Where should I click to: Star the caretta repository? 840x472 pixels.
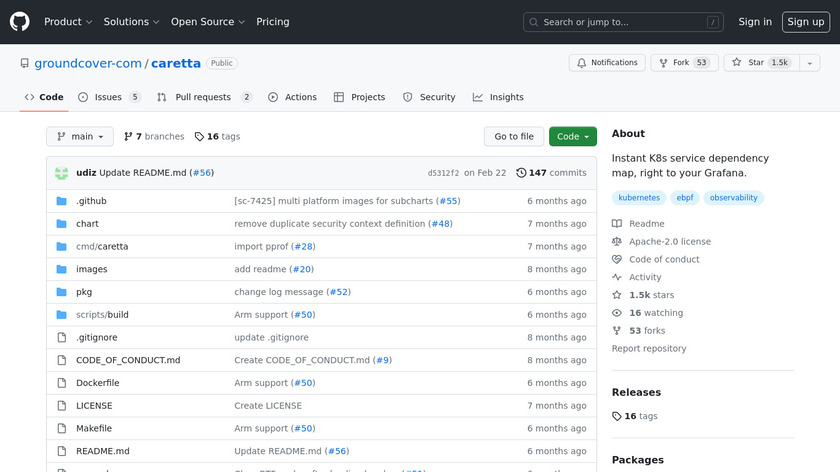[760, 63]
